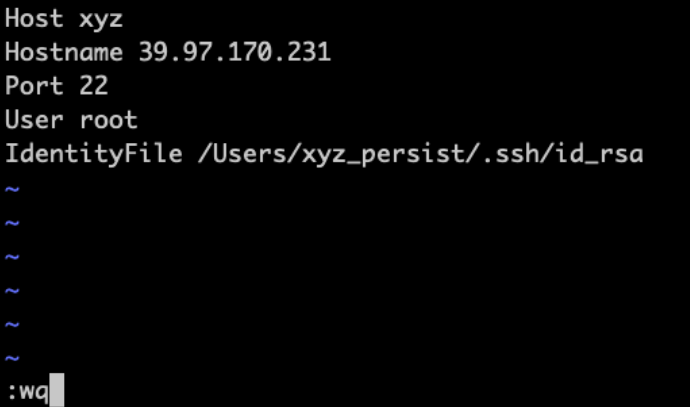Viewport: 690px width, 407px height.
Task: Click the second tilde empty-line marker
Action: 12,224
